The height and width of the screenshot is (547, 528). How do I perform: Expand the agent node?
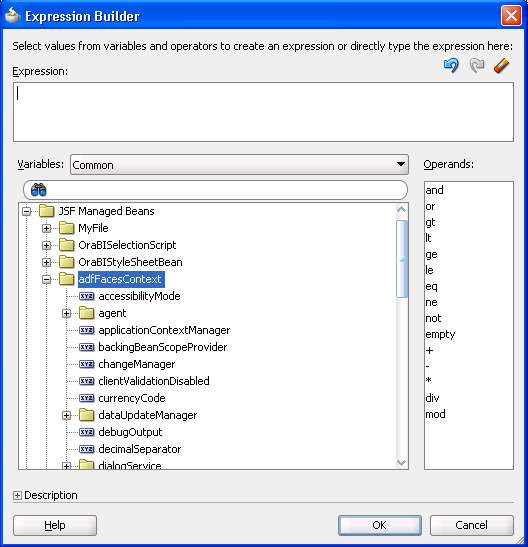pos(66,314)
